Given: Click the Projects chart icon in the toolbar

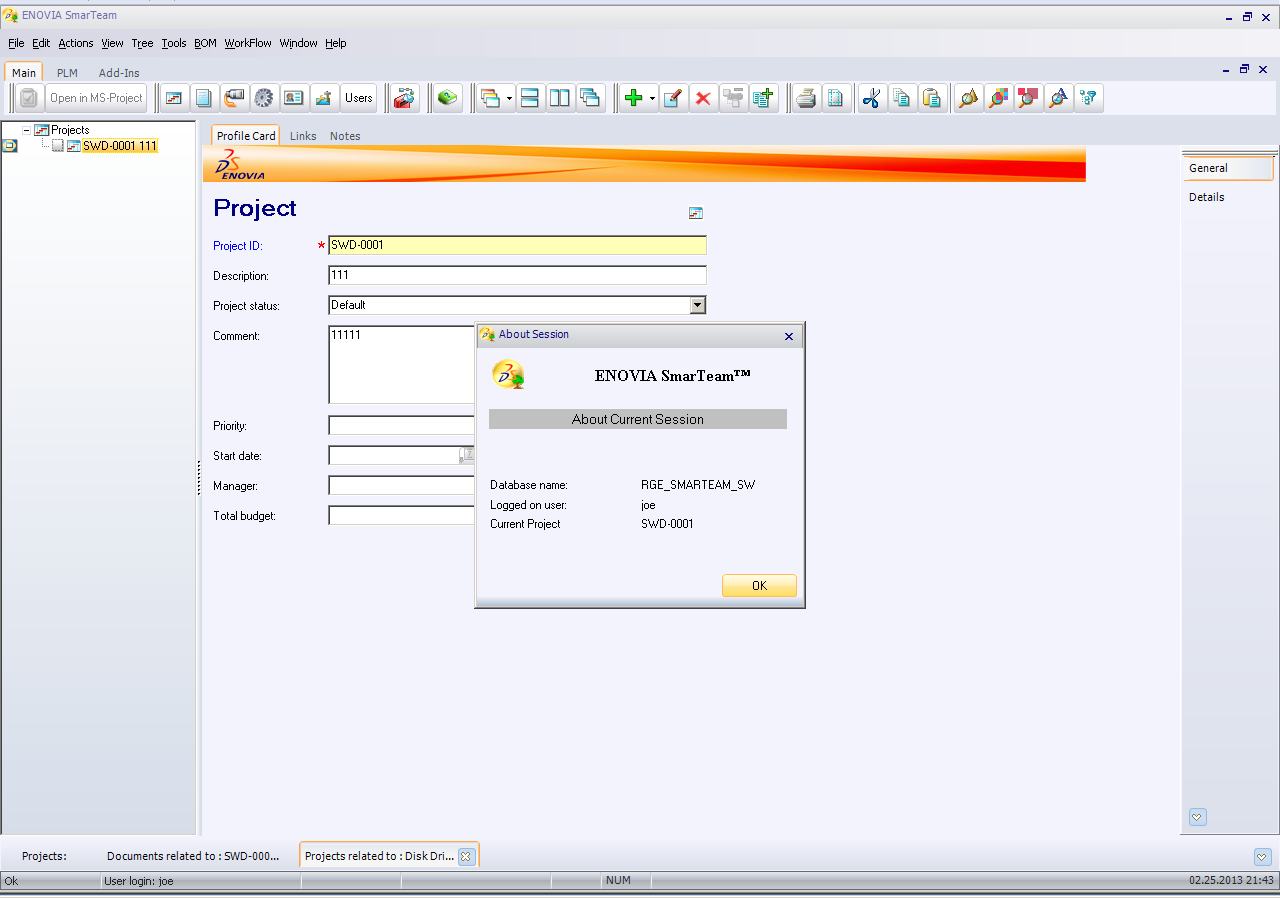Looking at the screenshot, I should (x=174, y=98).
